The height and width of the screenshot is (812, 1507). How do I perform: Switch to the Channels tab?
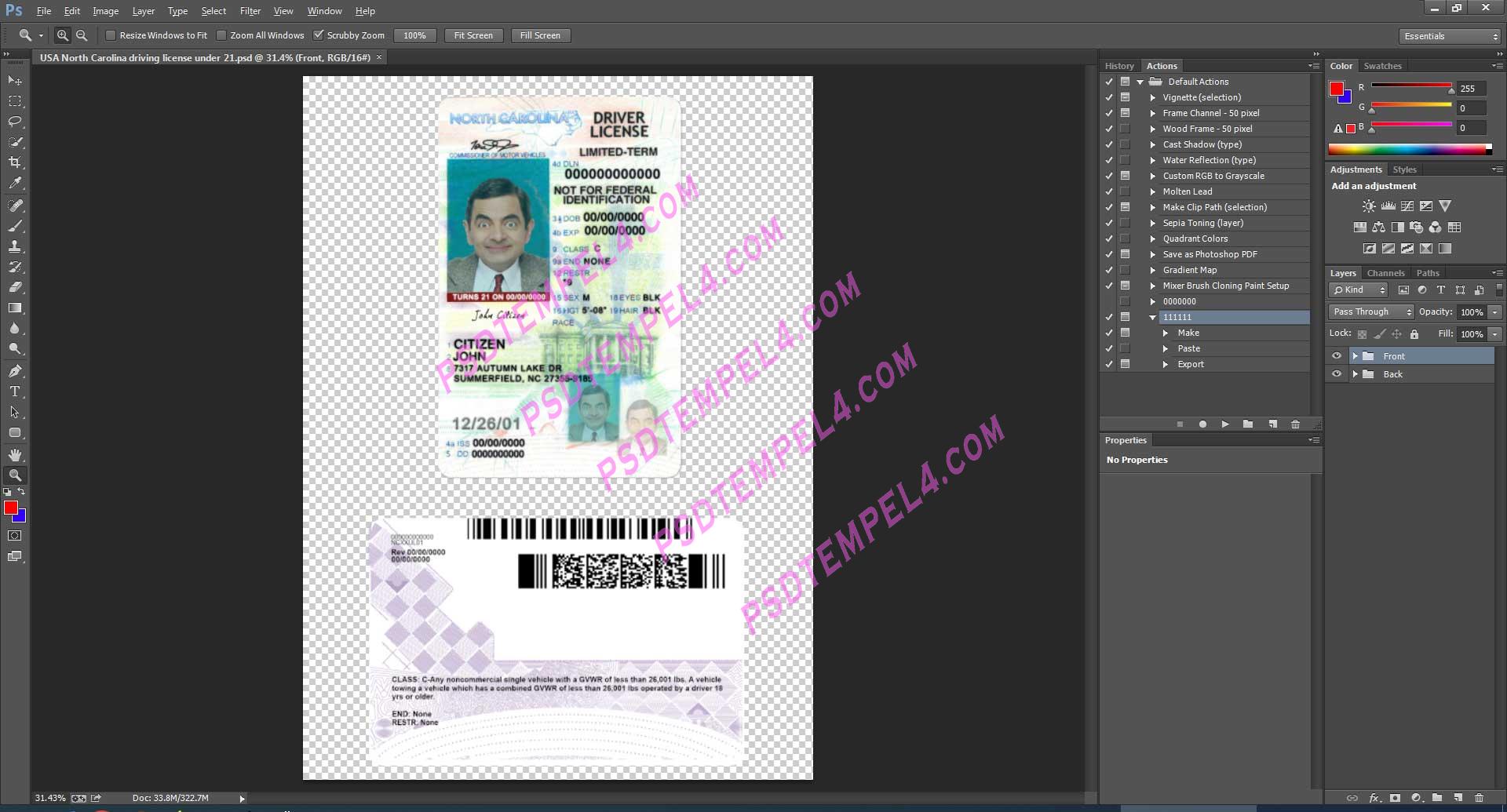[1385, 272]
